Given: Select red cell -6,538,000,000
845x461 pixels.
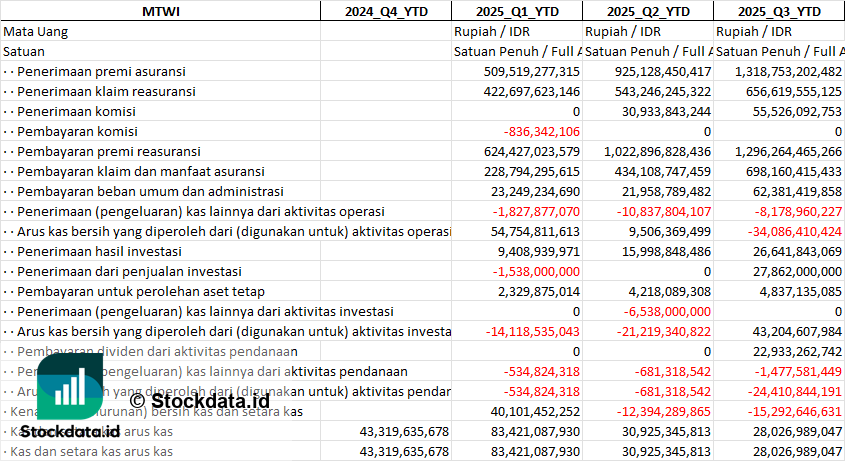Looking at the screenshot, I should point(648,311).
